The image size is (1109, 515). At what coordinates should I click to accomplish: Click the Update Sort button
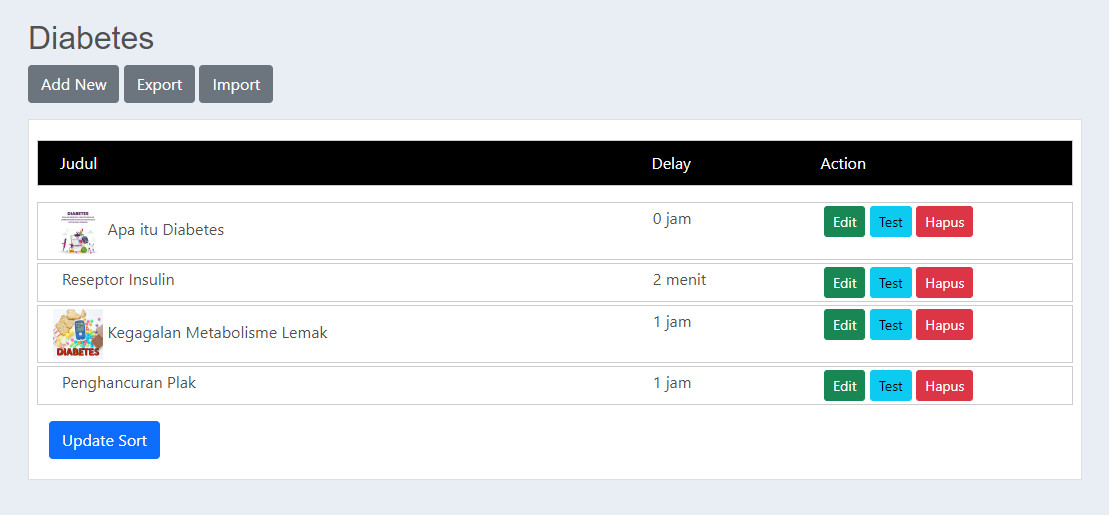(104, 440)
